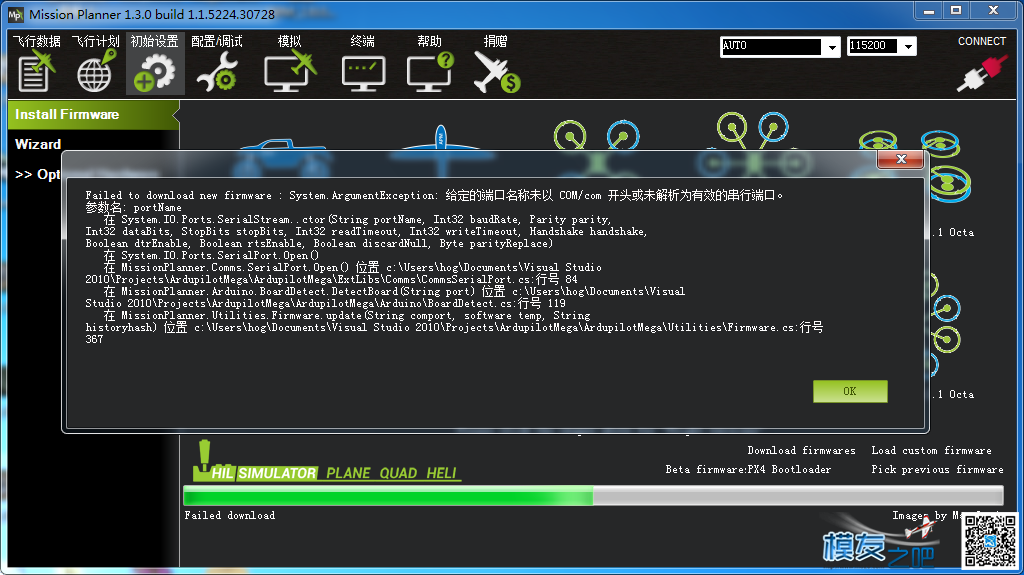Open the 捐赠 donate plane icon
Image resolution: width=1024 pixels, height=575 pixels.
pos(496,73)
